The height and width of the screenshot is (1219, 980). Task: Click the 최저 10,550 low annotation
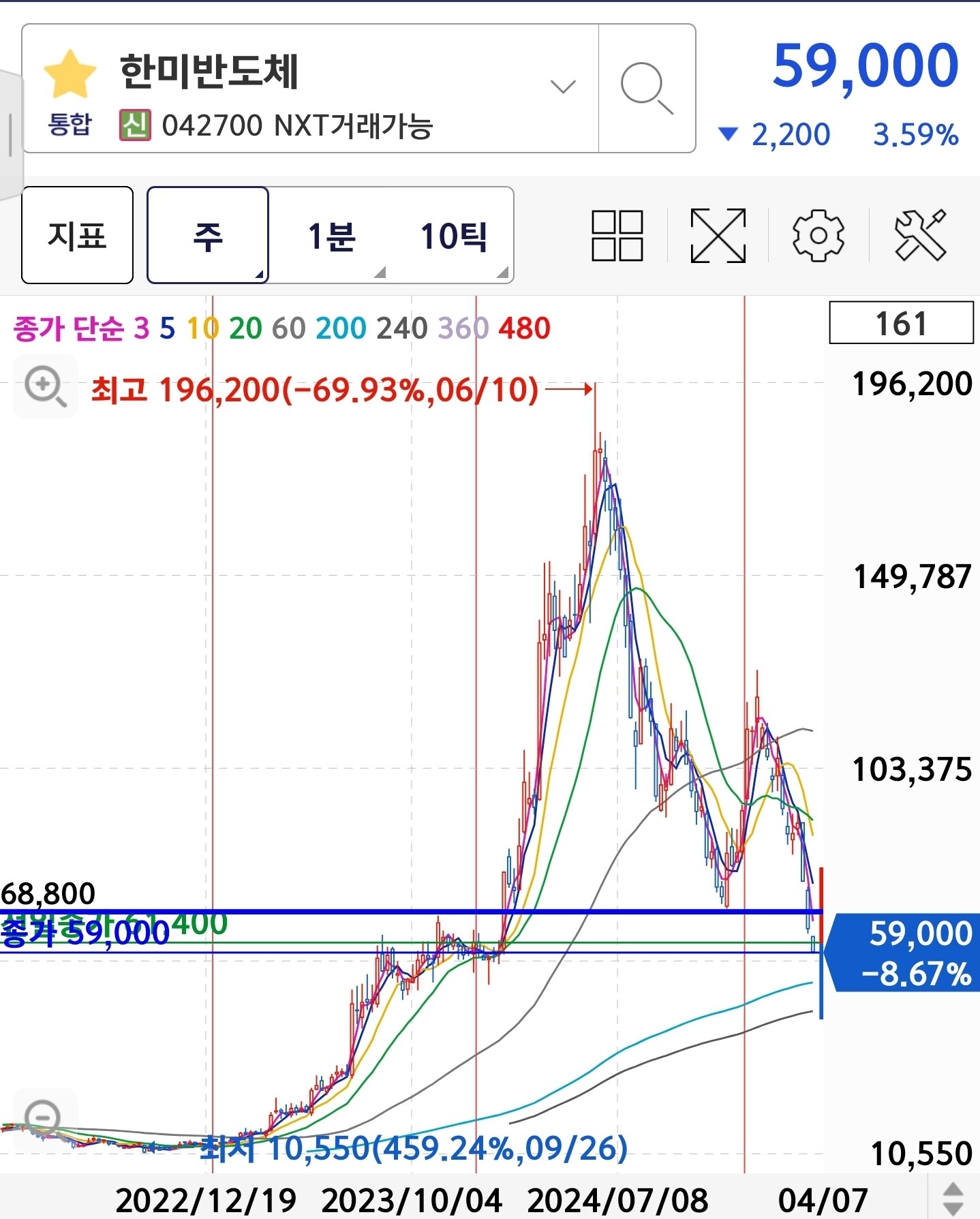[x=414, y=1148]
